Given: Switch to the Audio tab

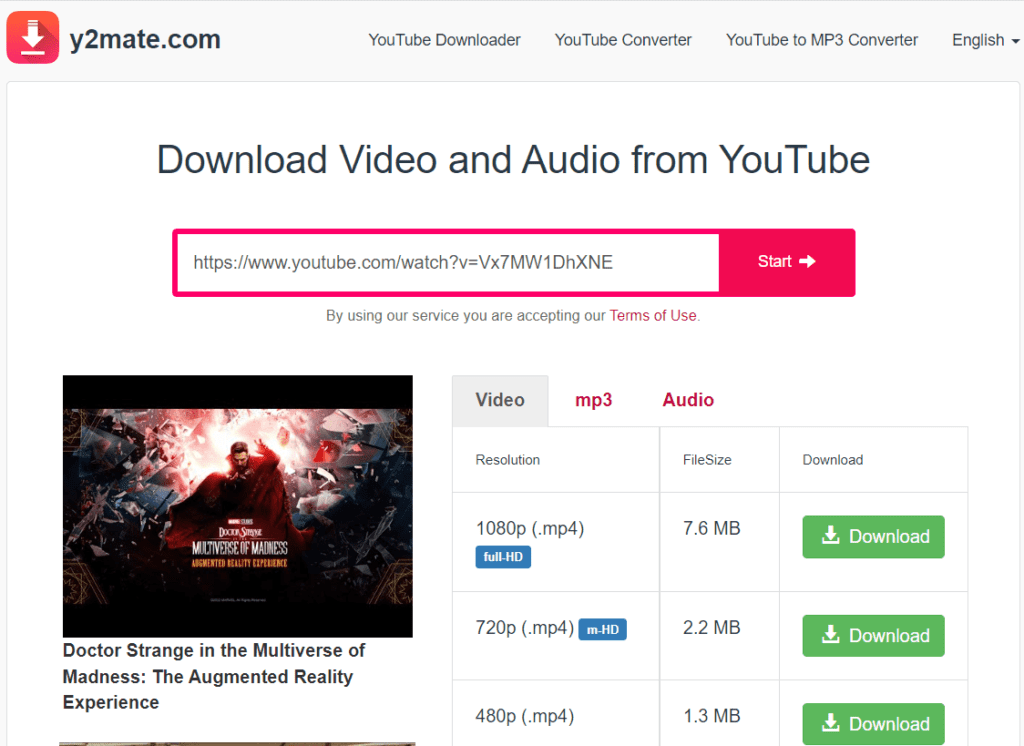Looking at the screenshot, I should (x=688, y=400).
